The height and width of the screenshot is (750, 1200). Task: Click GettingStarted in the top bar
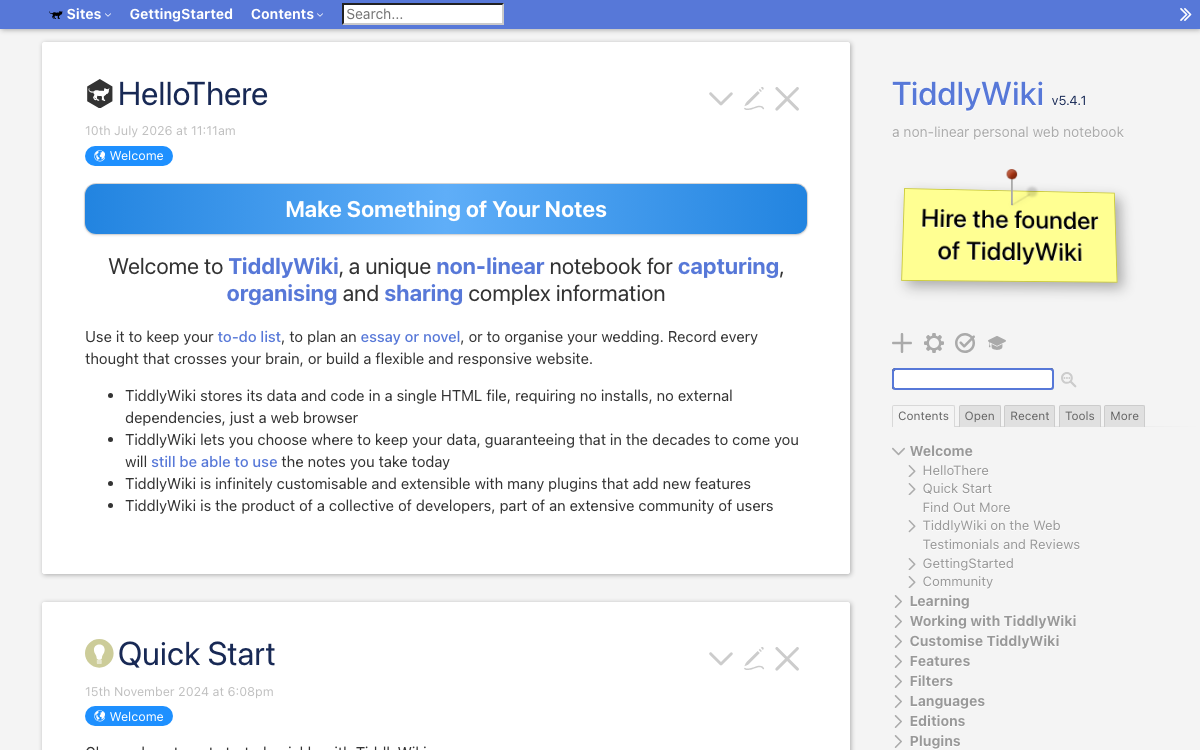(181, 14)
